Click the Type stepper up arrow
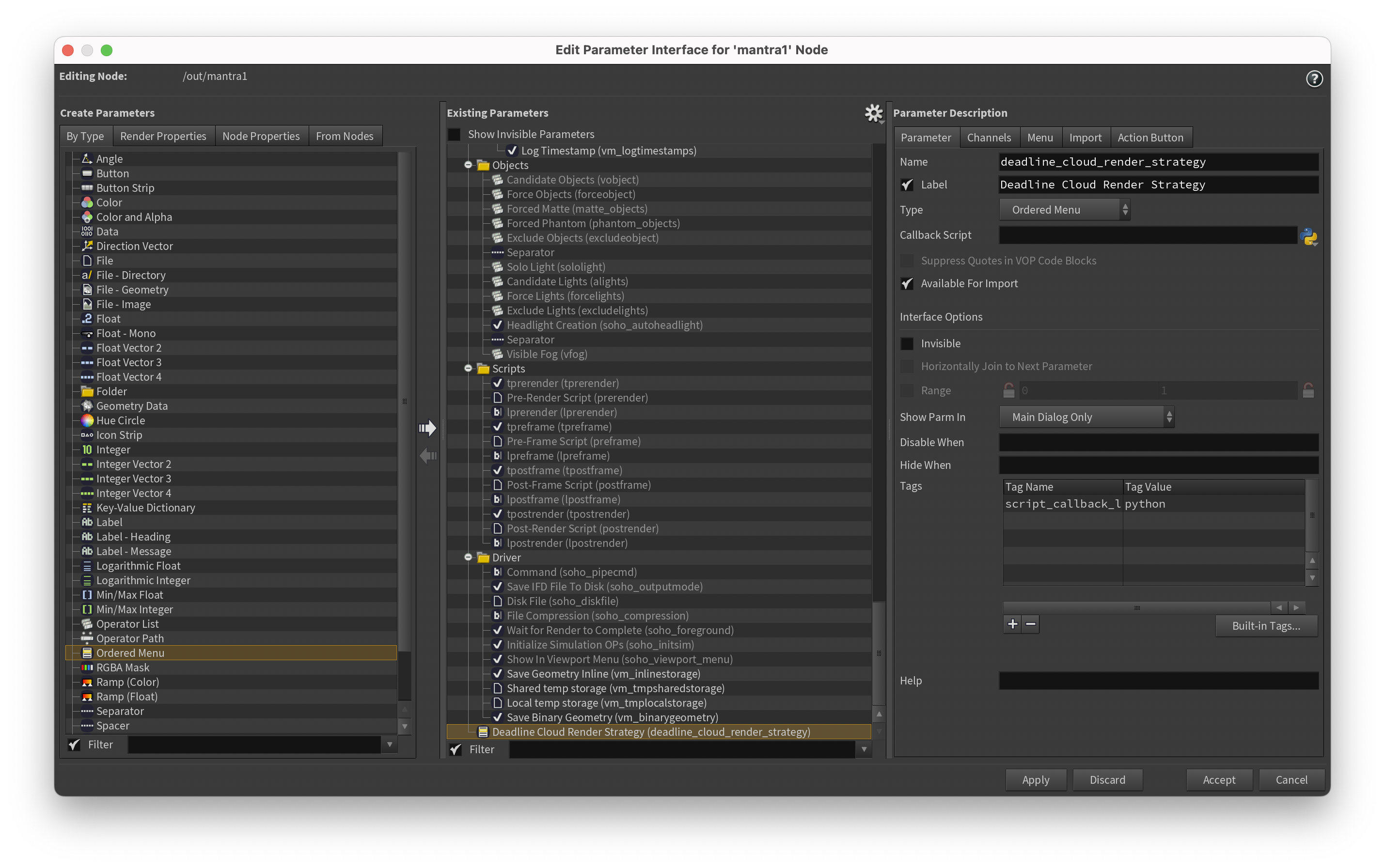Screen dimensions: 1385x868 pyautogui.click(x=1125, y=205)
